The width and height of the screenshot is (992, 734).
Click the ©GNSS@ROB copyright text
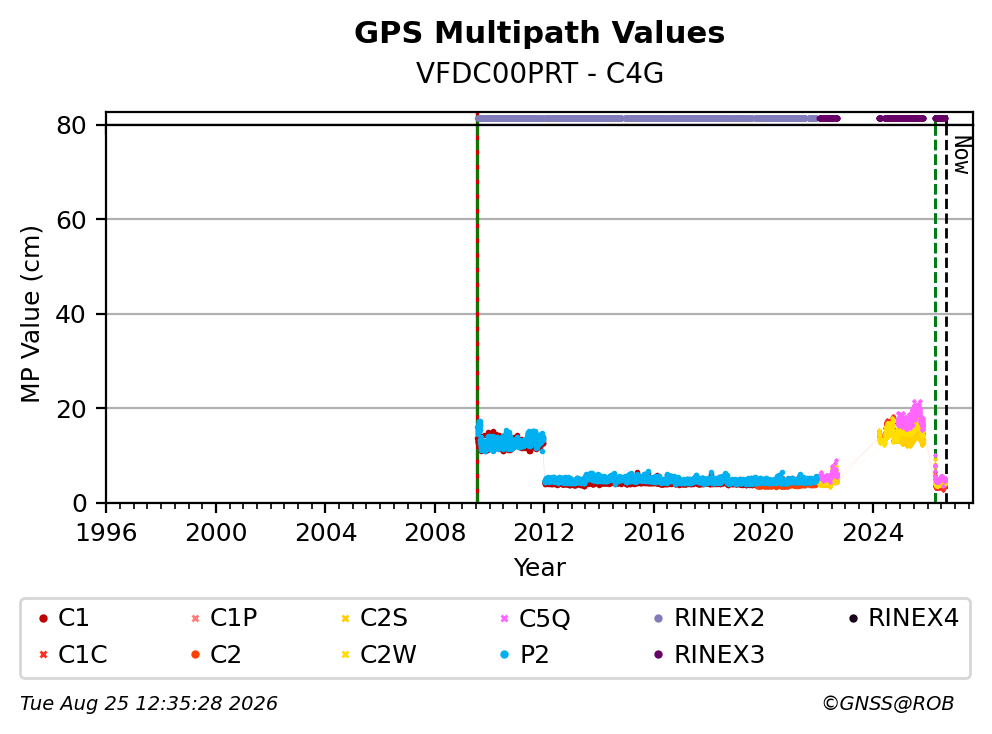(x=888, y=703)
